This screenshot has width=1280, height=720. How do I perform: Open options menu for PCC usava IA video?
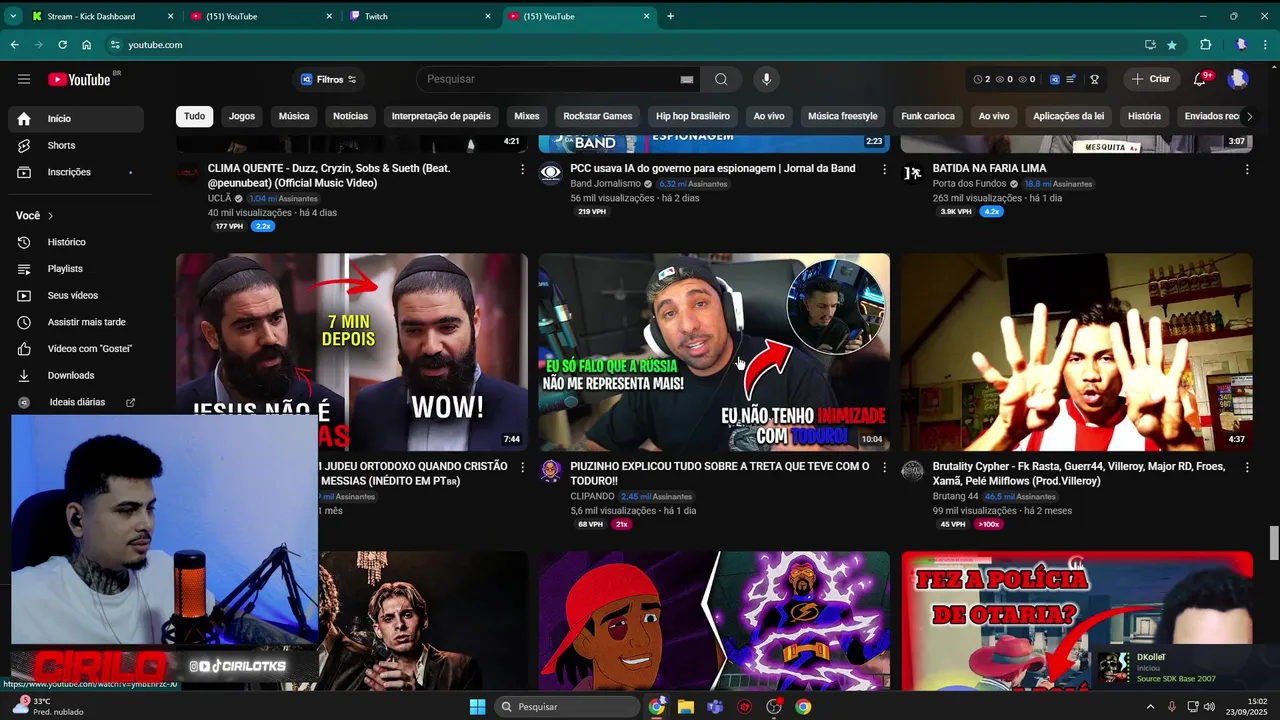click(x=884, y=170)
